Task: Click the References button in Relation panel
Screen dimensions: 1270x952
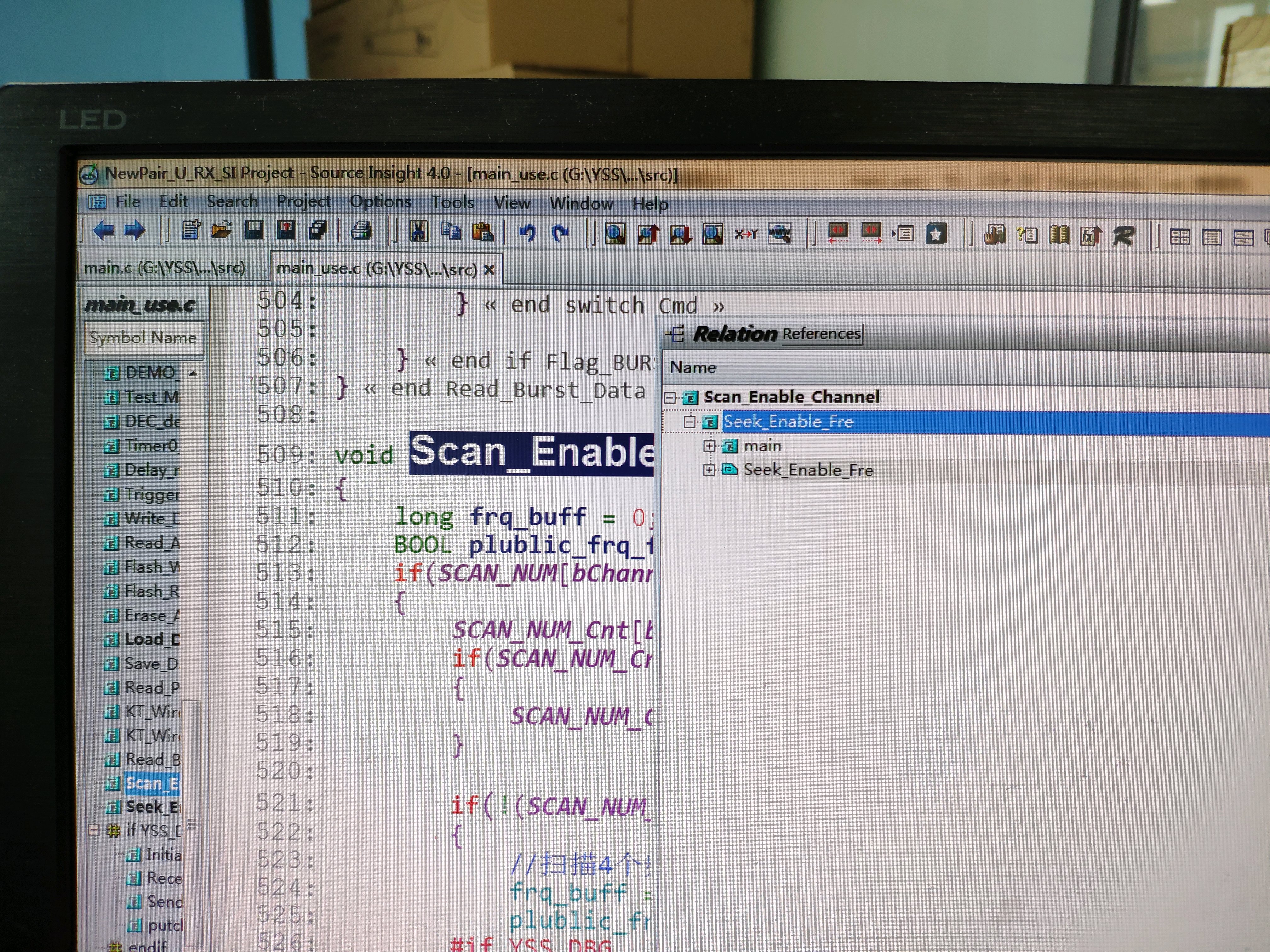Action: 821,334
